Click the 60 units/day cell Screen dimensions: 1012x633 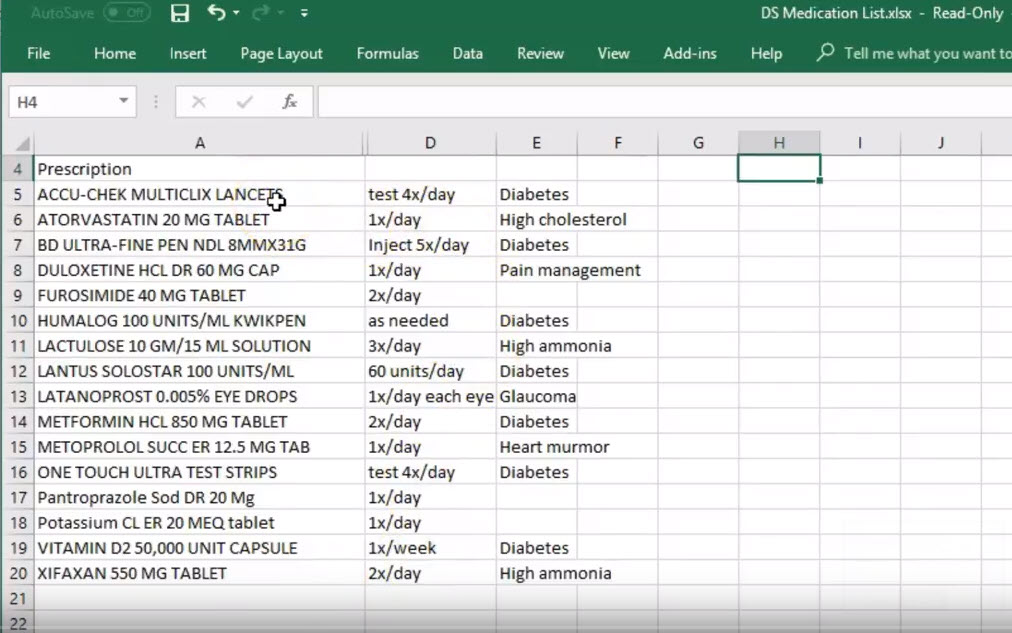[x=430, y=371]
